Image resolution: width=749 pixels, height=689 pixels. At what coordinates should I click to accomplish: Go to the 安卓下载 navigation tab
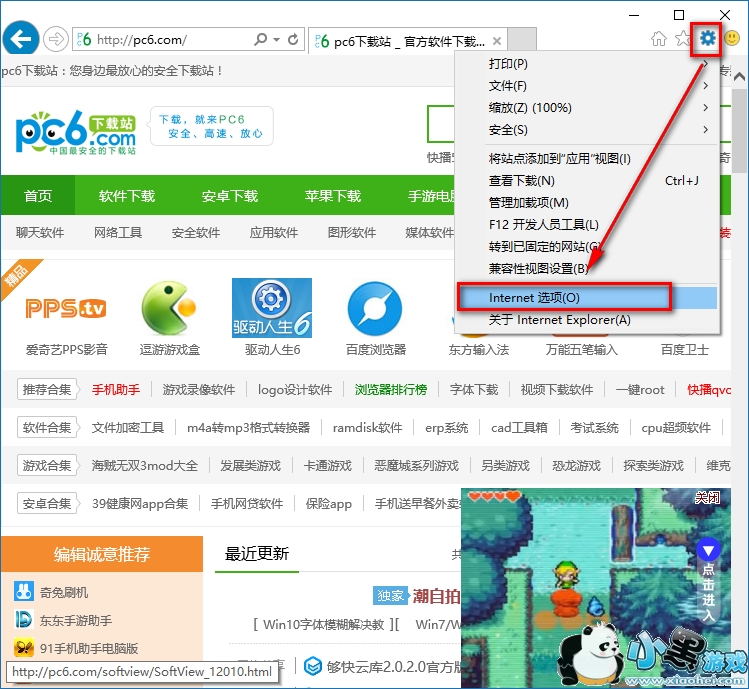[x=230, y=196]
